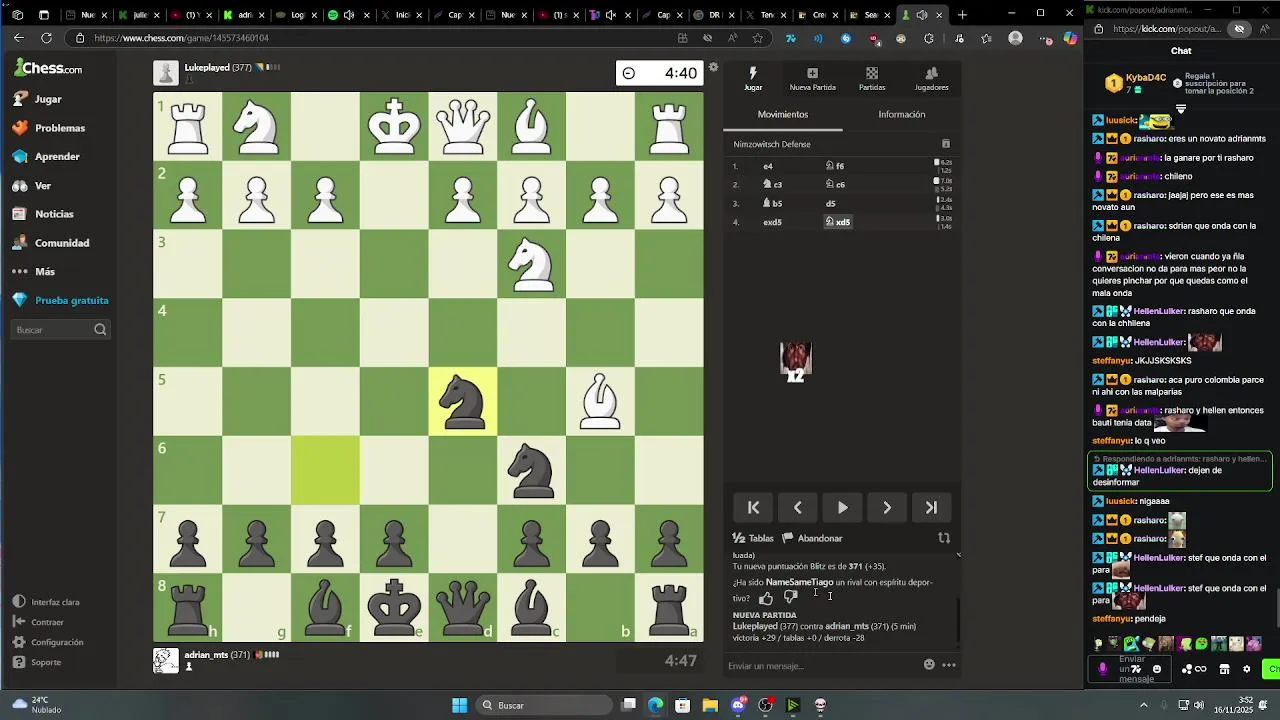This screenshot has width=1280, height=720.
Task: Give thumbs up for sportsmanship
Action: tap(766, 598)
